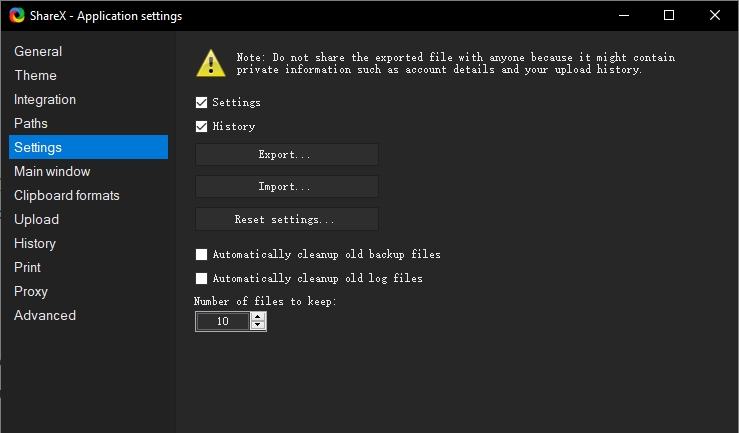Click the Export... button
Image resolution: width=739 pixels, height=433 pixels.
click(x=287, y=155)
